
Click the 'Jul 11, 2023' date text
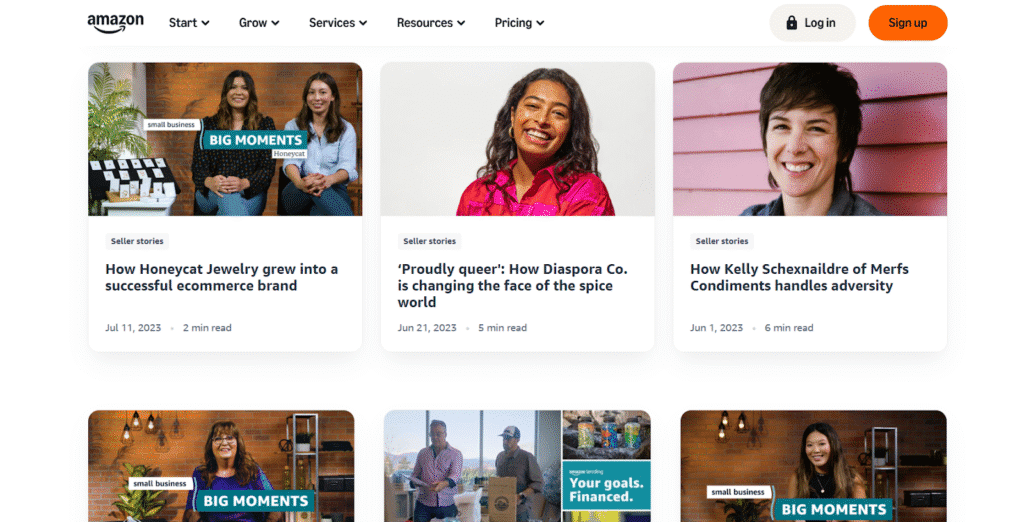pos(133,328)
